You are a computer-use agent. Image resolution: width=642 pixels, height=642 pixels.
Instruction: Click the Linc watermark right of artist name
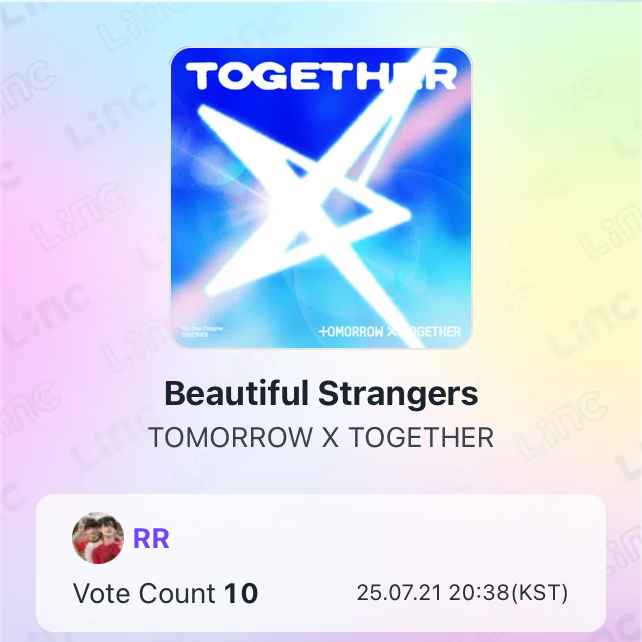coord(559,424)
